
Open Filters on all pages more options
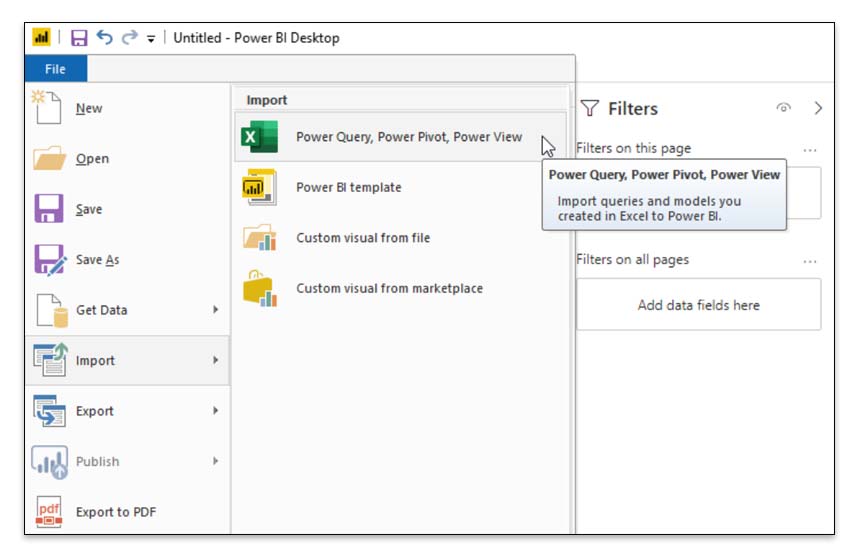click(810, 261)
